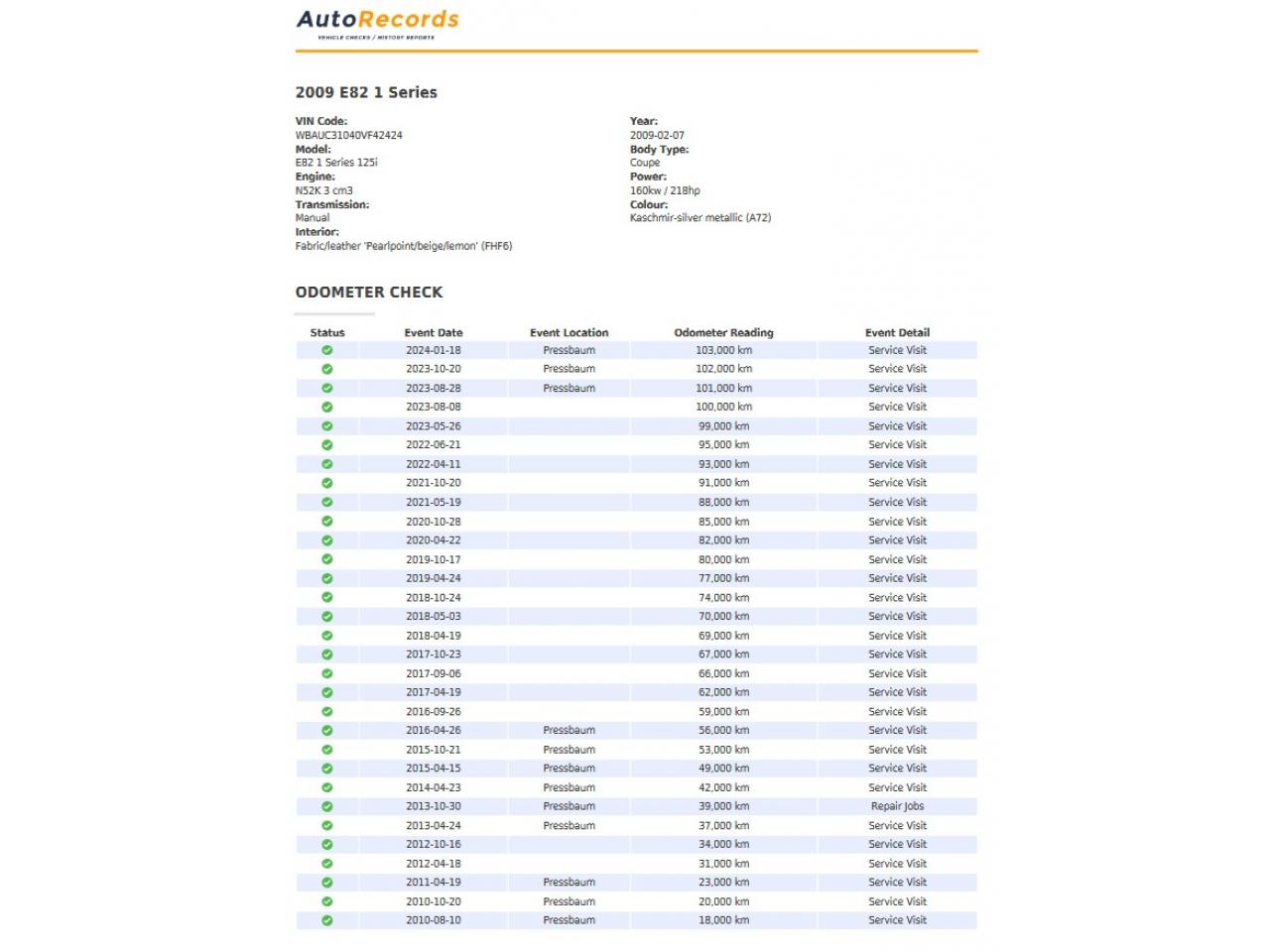Click green check for 2016-04-26 row
Image resolution: width=1270 pixels, height=952 pixels.
(x=327, y=730)
